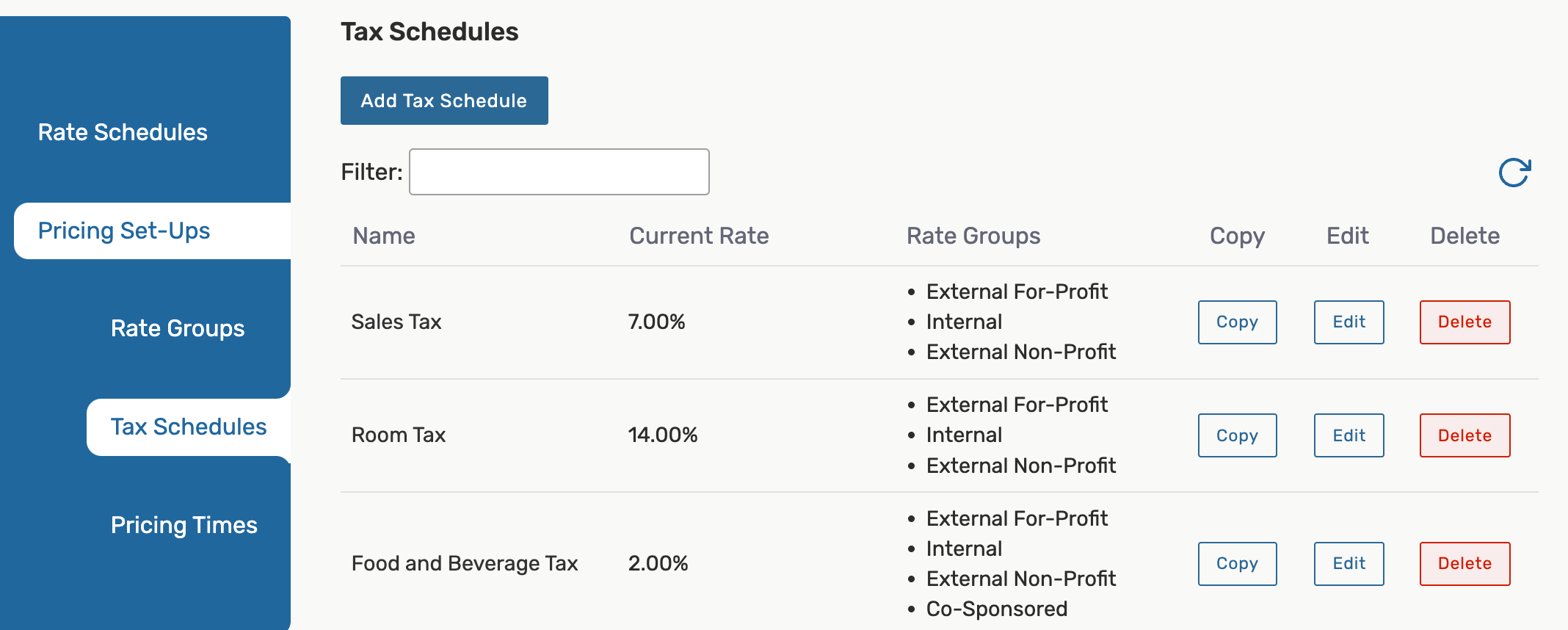The width and height of the screenshot is (1568, 630).
Task: Copy the Room Tax schedule
Action: [x=1237, y=435]
